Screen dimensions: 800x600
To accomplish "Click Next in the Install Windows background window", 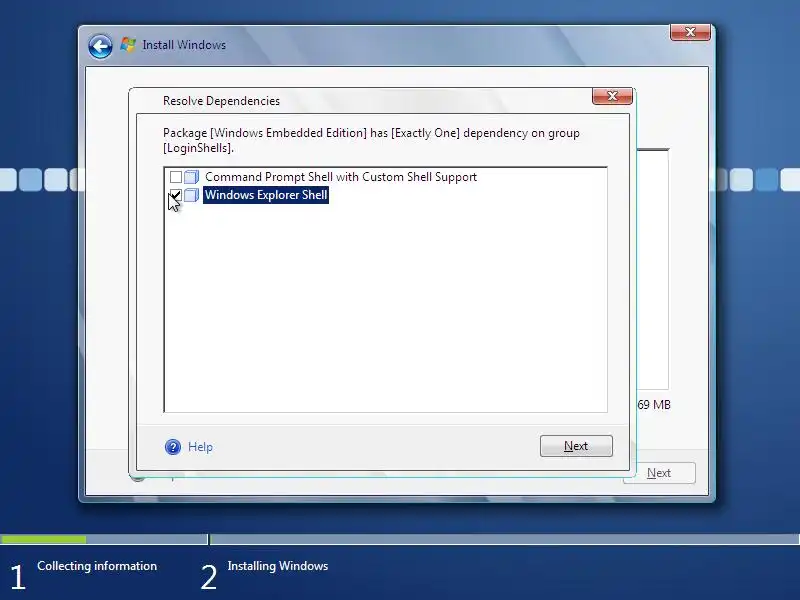I will pyautogui.click(x=659, y=473).
